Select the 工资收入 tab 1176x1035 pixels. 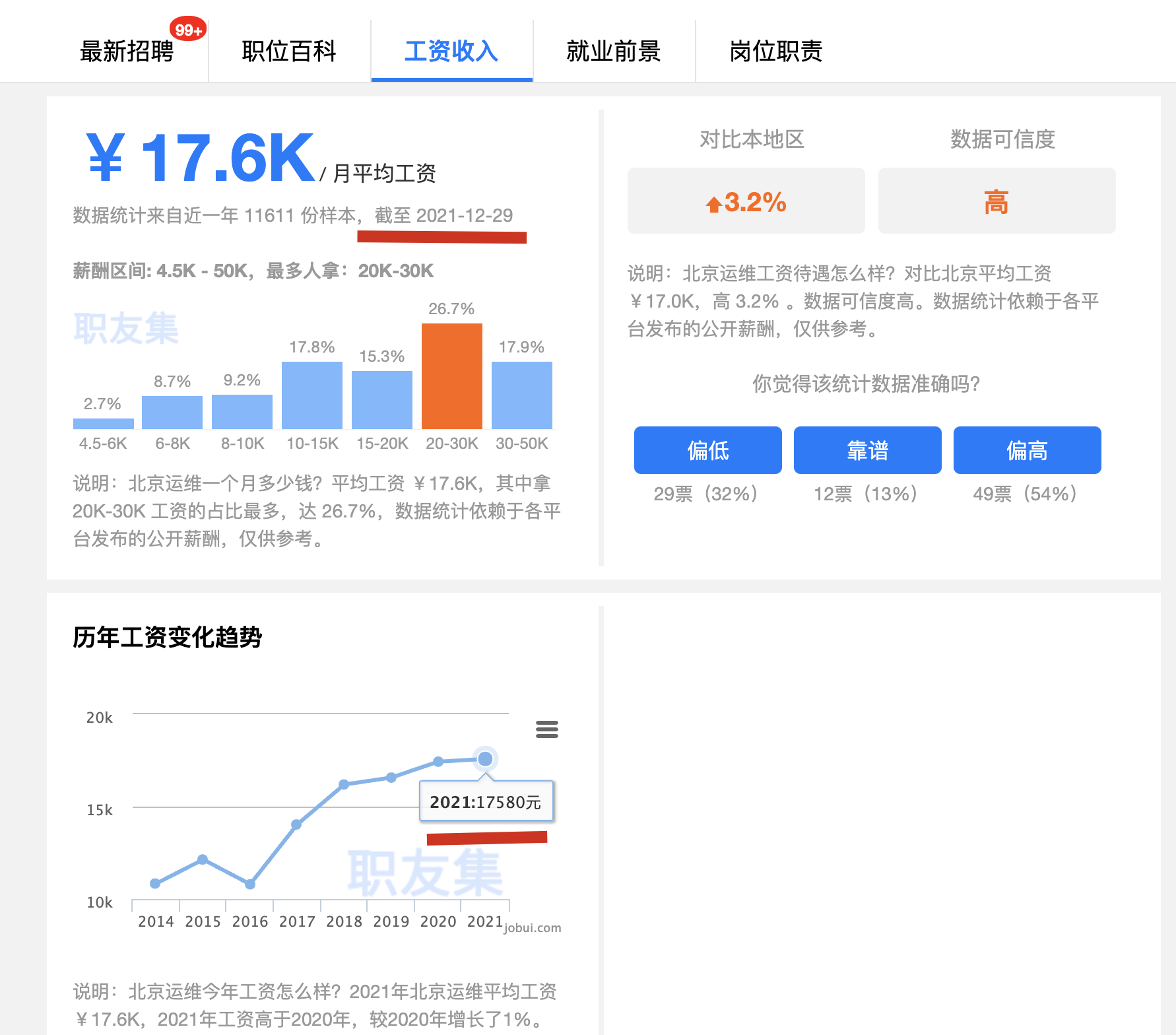(451, 51)
